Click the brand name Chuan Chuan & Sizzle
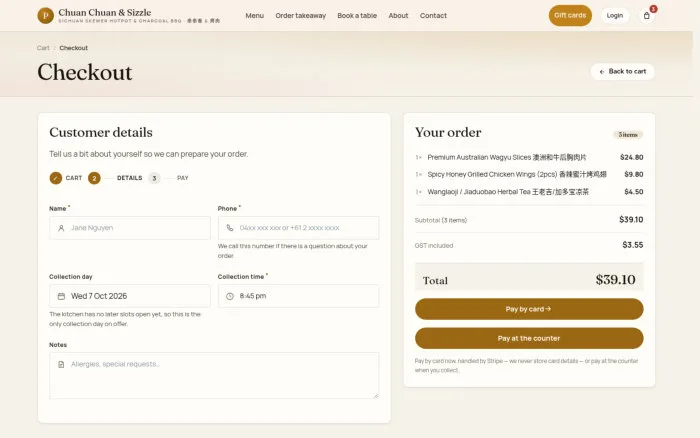 pyautogui.click(x=105, y=13)
